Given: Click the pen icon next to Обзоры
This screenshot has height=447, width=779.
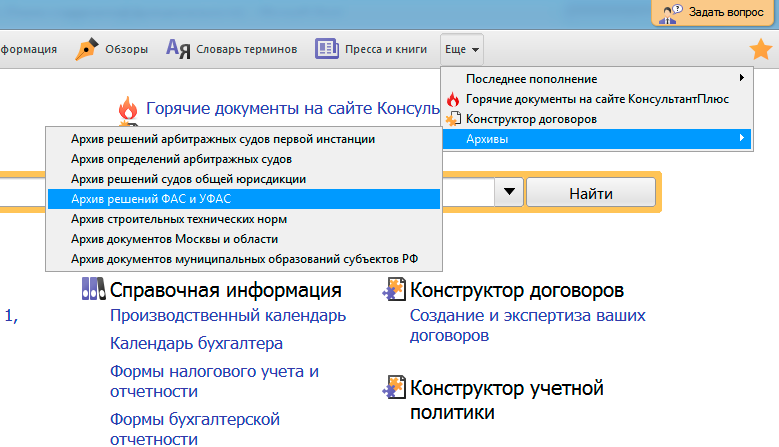Looking at the screenshot, I should (x=86, y=49).
